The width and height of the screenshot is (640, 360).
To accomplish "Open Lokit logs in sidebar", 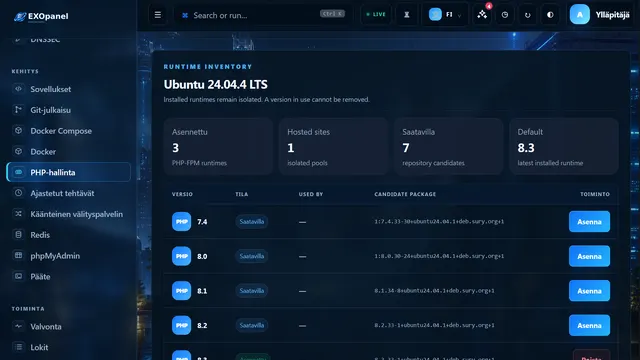I will (69, 347).
